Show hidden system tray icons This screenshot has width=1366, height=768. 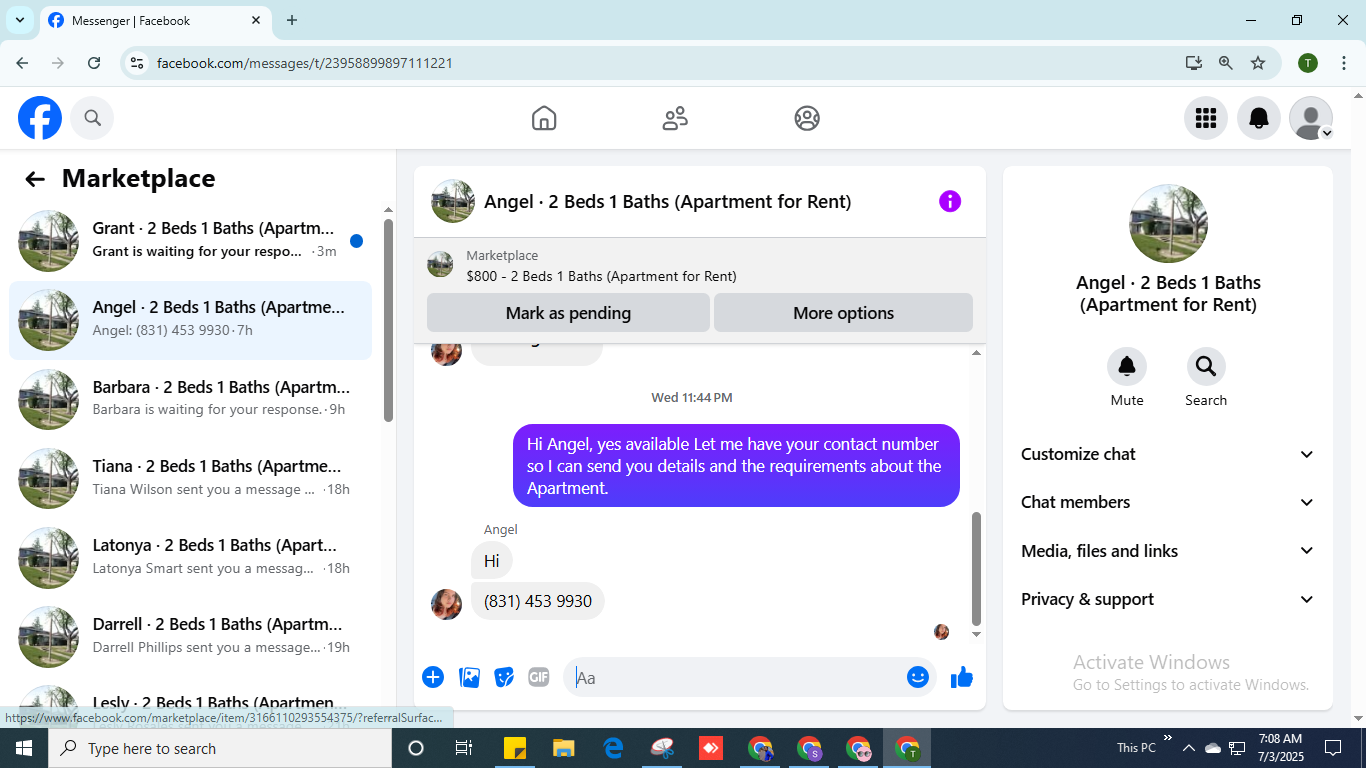point(1189,748)
